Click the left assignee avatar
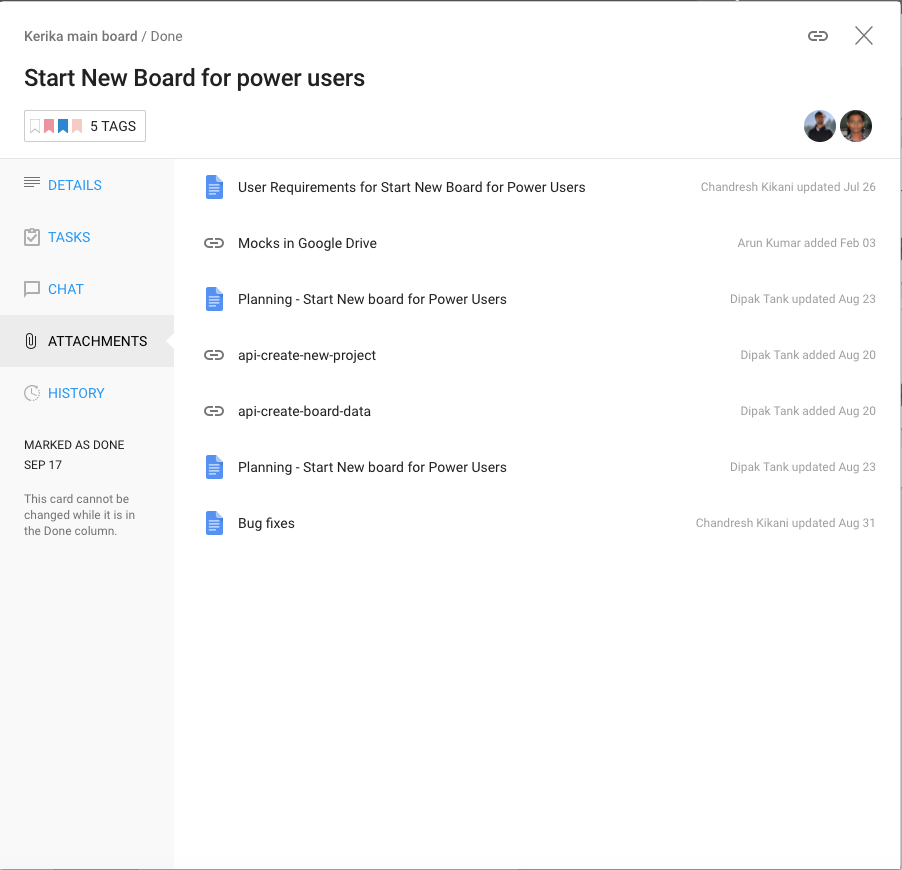 point(820,126)
